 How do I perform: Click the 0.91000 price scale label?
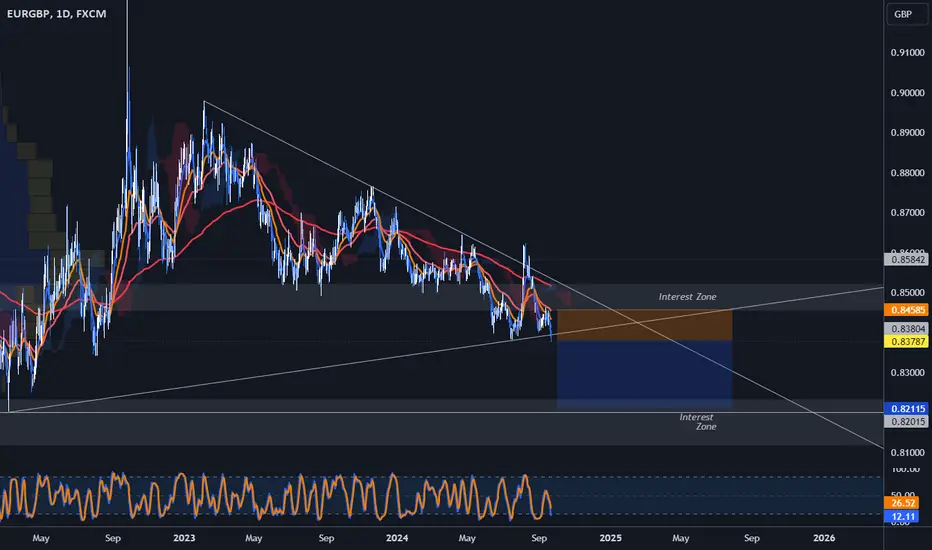[x=907, y=53]
